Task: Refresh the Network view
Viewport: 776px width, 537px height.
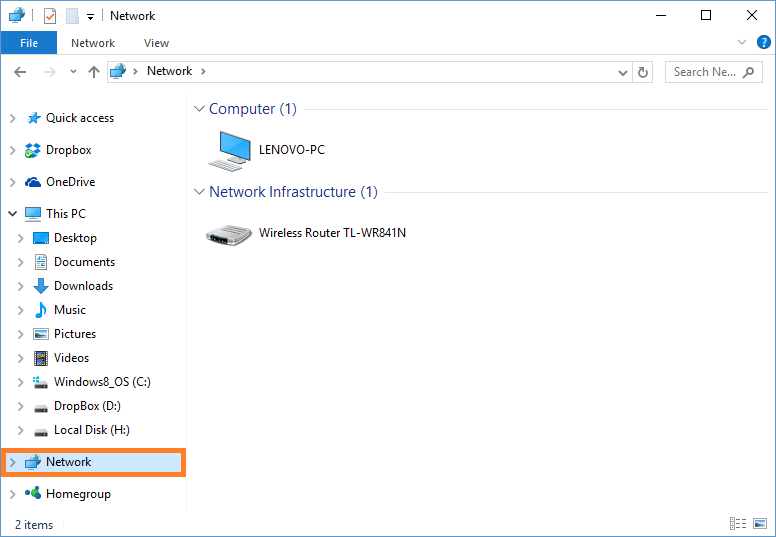Action: pyautogui.click(x=642, y=72)
